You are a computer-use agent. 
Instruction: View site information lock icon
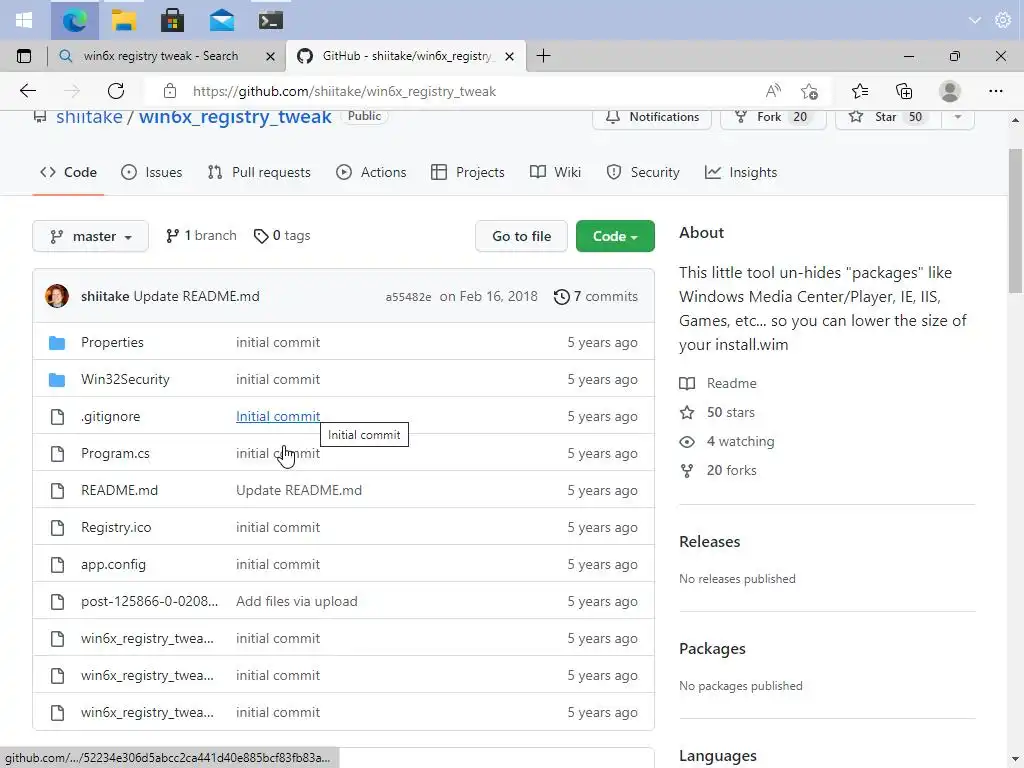coord(170,91)
